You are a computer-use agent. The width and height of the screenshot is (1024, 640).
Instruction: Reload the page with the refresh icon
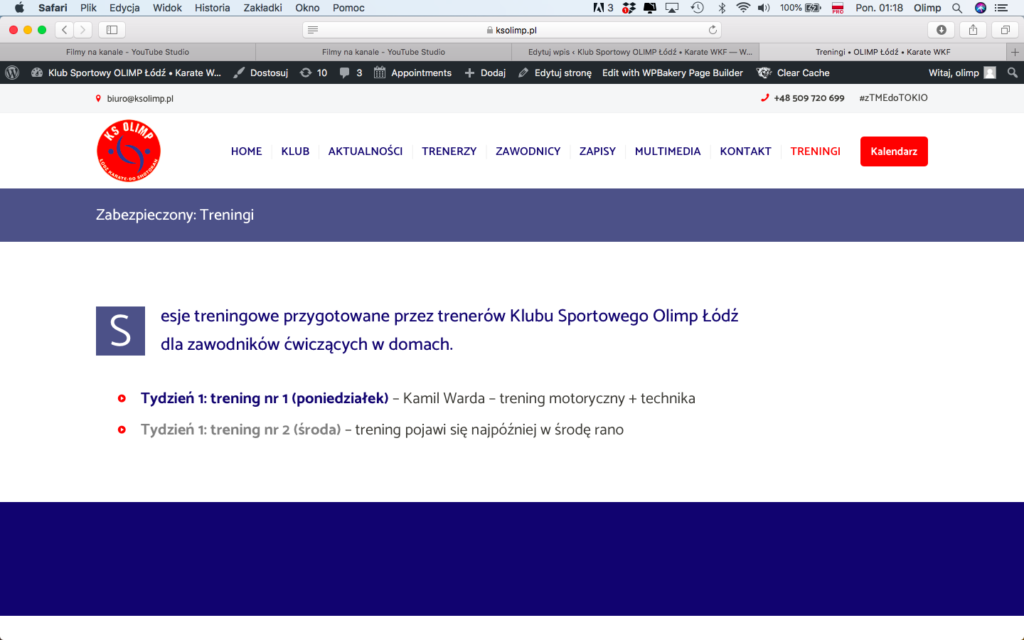[713, 30]
